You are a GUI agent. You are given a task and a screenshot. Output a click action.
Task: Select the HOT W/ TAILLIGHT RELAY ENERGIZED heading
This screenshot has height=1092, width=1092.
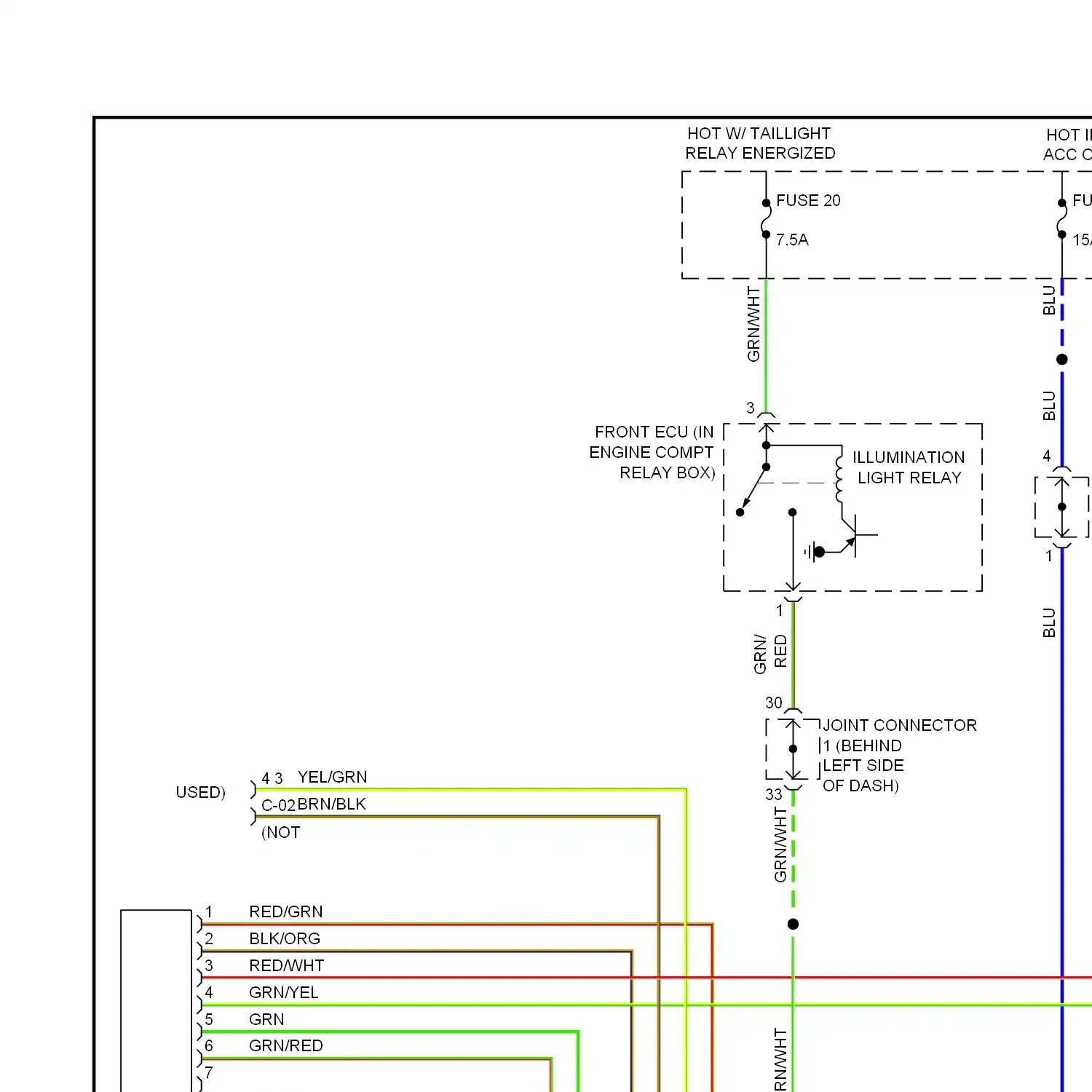click(760, 143)
